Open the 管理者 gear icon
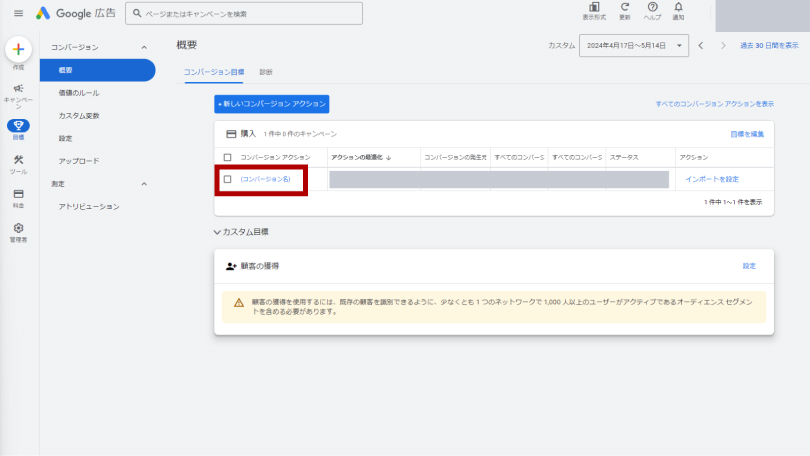 [x=18, y=229]
